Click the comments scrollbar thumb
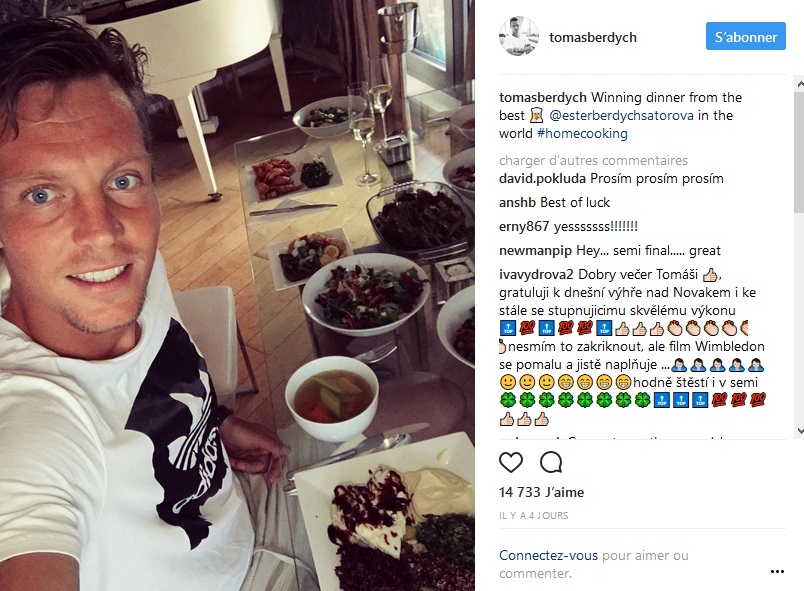The image size is (804, 591). pyautogui.click(x=799, y=152)
